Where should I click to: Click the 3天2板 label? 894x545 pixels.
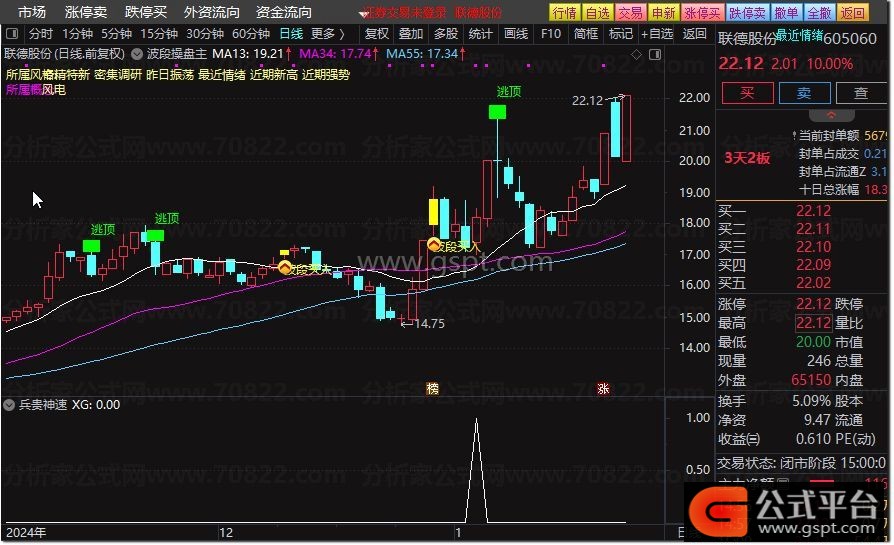tap(747, 158)
